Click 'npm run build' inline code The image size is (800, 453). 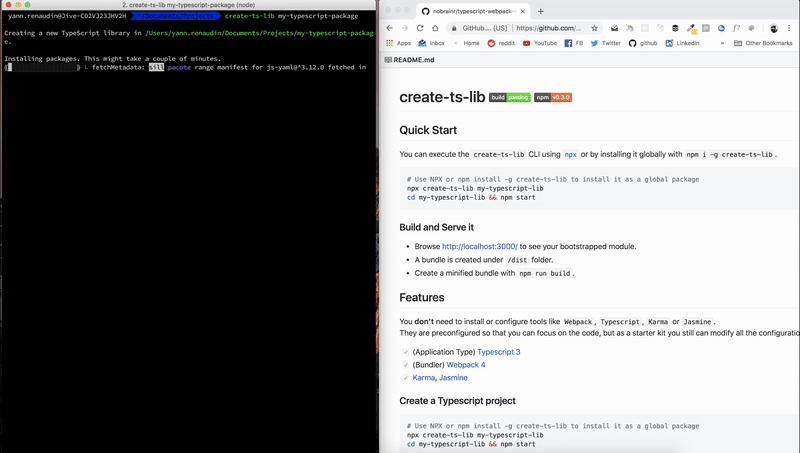[x=545, y=273]
